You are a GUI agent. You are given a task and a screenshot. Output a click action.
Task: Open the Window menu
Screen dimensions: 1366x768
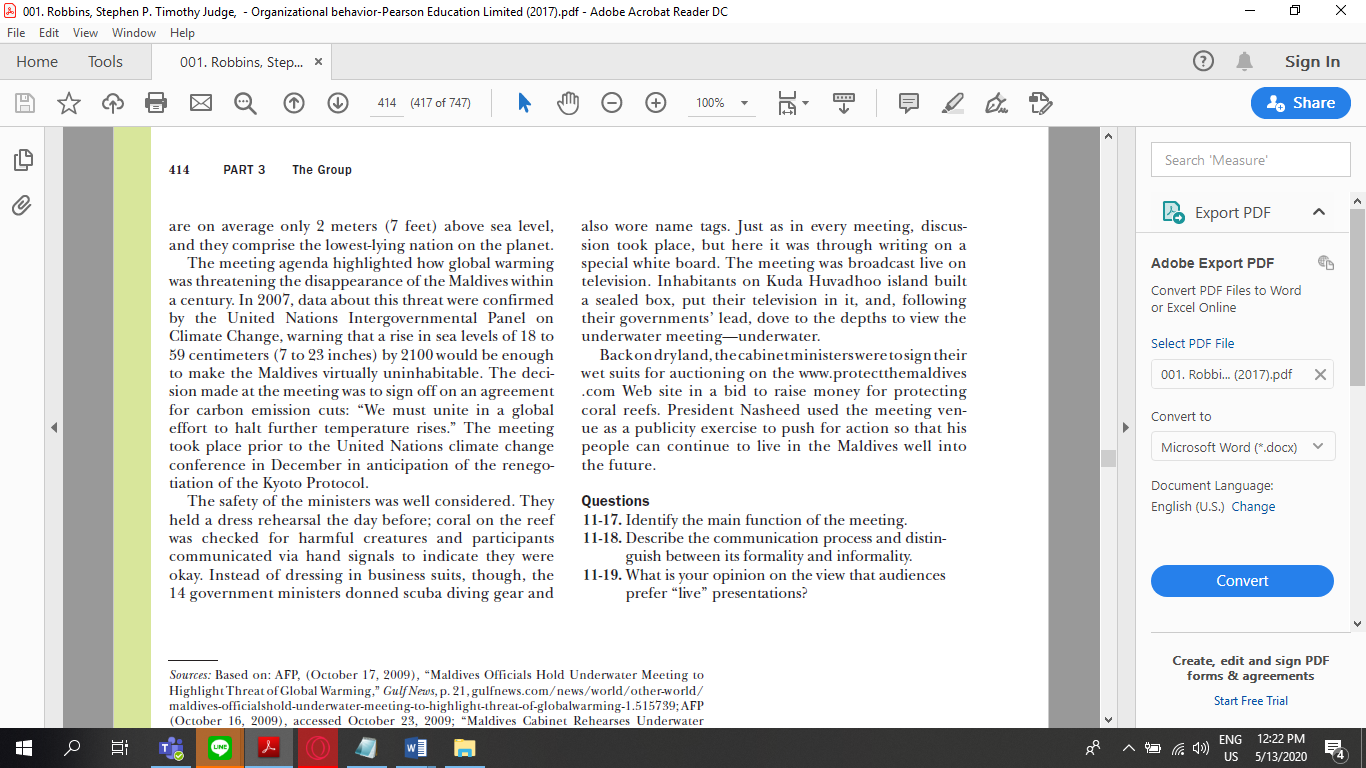pos(133,33)
